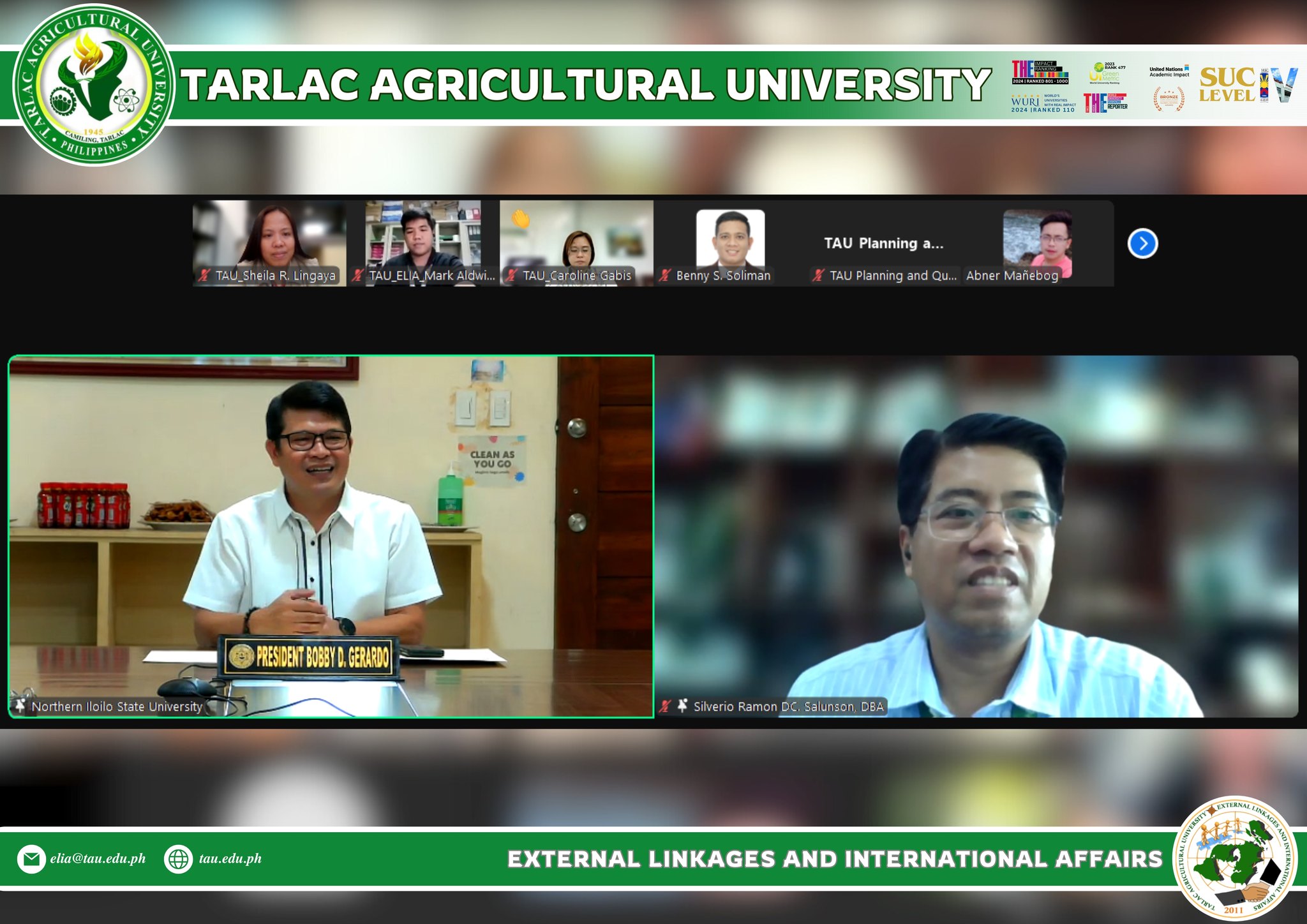Unmute the TAU_ELIA_Mark Aldwin participant
The height and width of the screenshot is (924, 1307).
(357, 275)
